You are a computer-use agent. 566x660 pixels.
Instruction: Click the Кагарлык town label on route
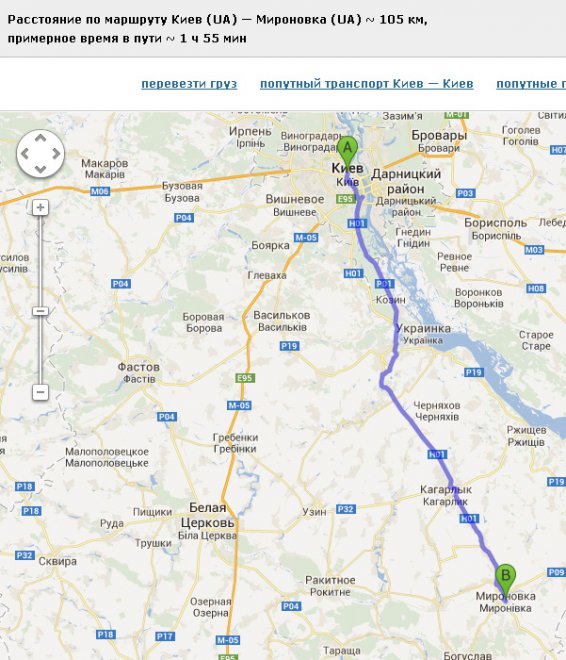click(x=446, y=490)
